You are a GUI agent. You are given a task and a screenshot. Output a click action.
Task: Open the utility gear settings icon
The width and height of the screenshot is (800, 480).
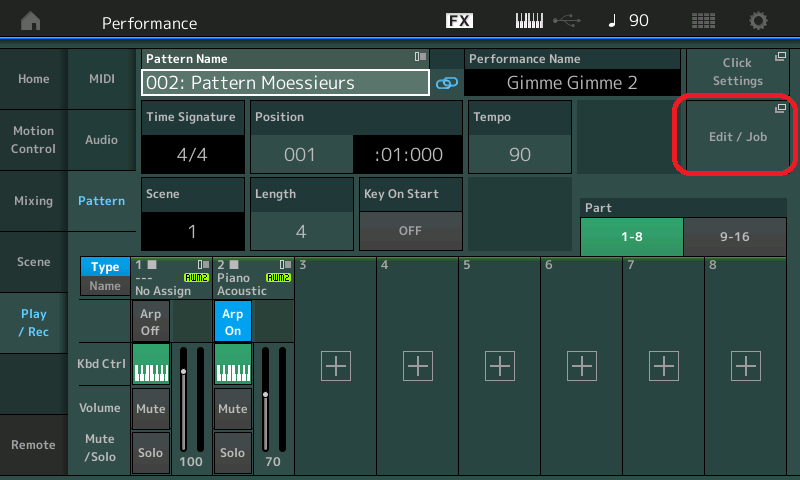coord(759,21)
